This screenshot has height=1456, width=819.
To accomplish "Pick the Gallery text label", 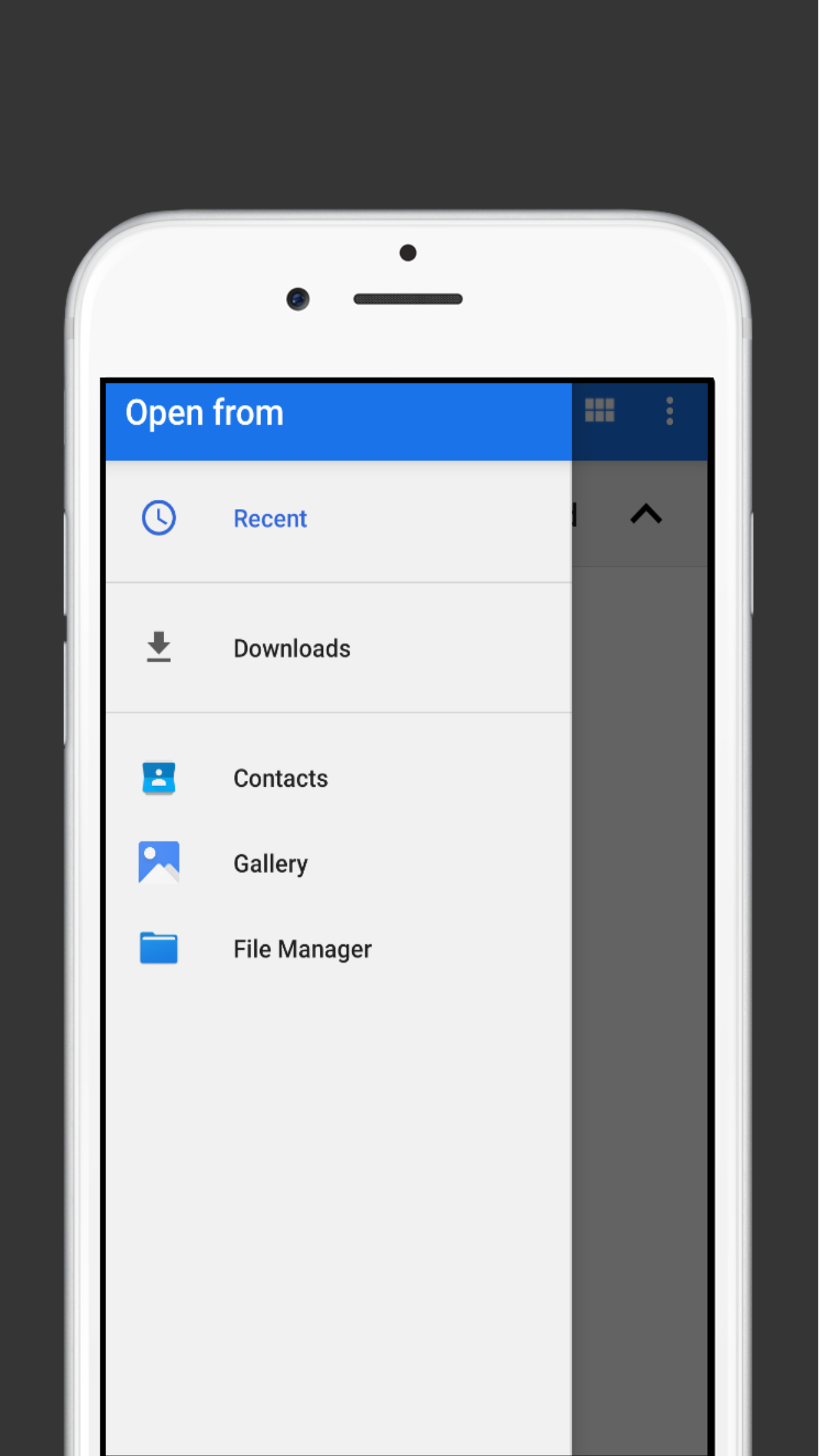I will tap(270, 864).
